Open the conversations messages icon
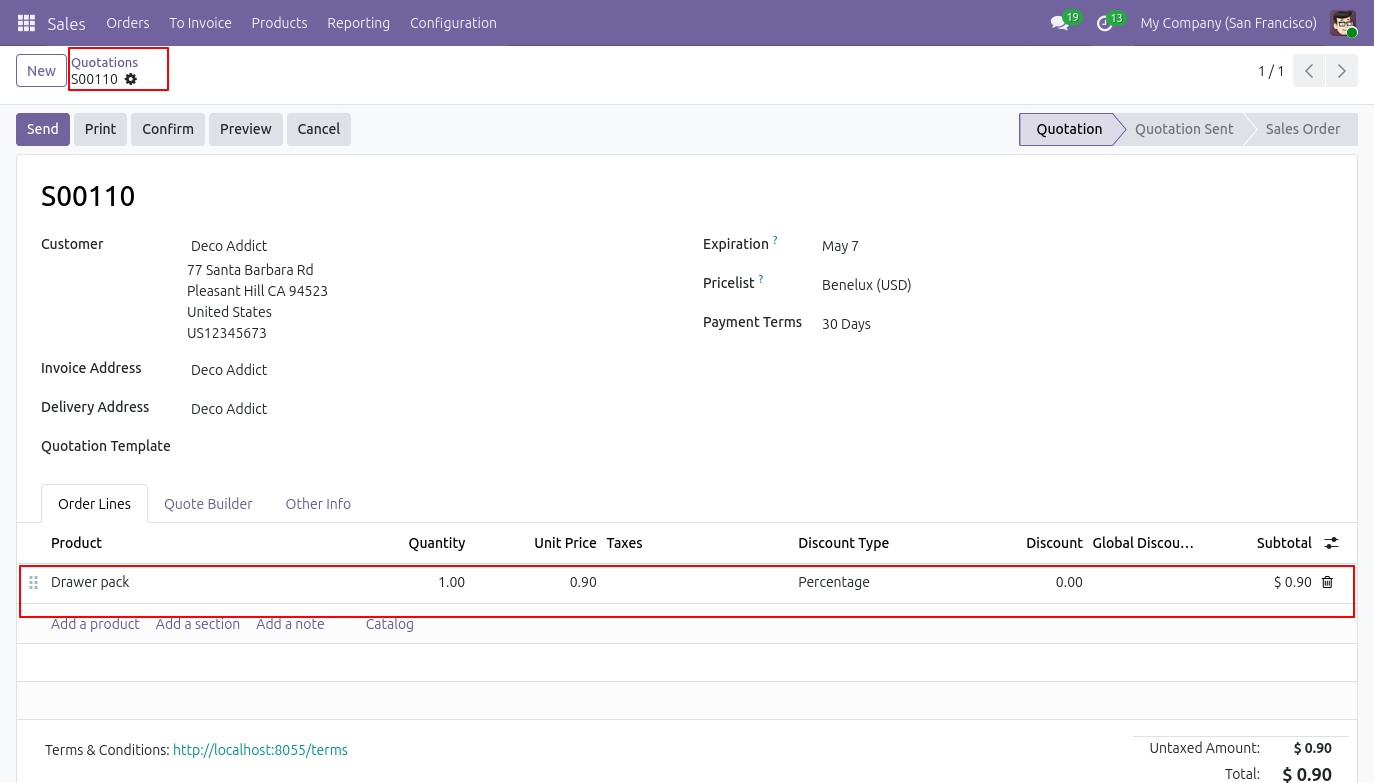Viewport: 1374px width, 783px height. click(1059, 23)
